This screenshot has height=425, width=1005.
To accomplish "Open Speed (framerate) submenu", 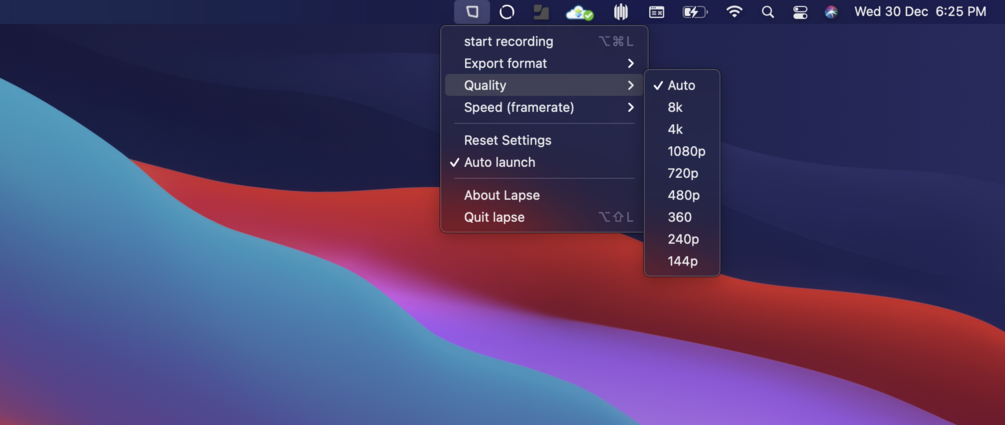I will click(x=544, y=107).
